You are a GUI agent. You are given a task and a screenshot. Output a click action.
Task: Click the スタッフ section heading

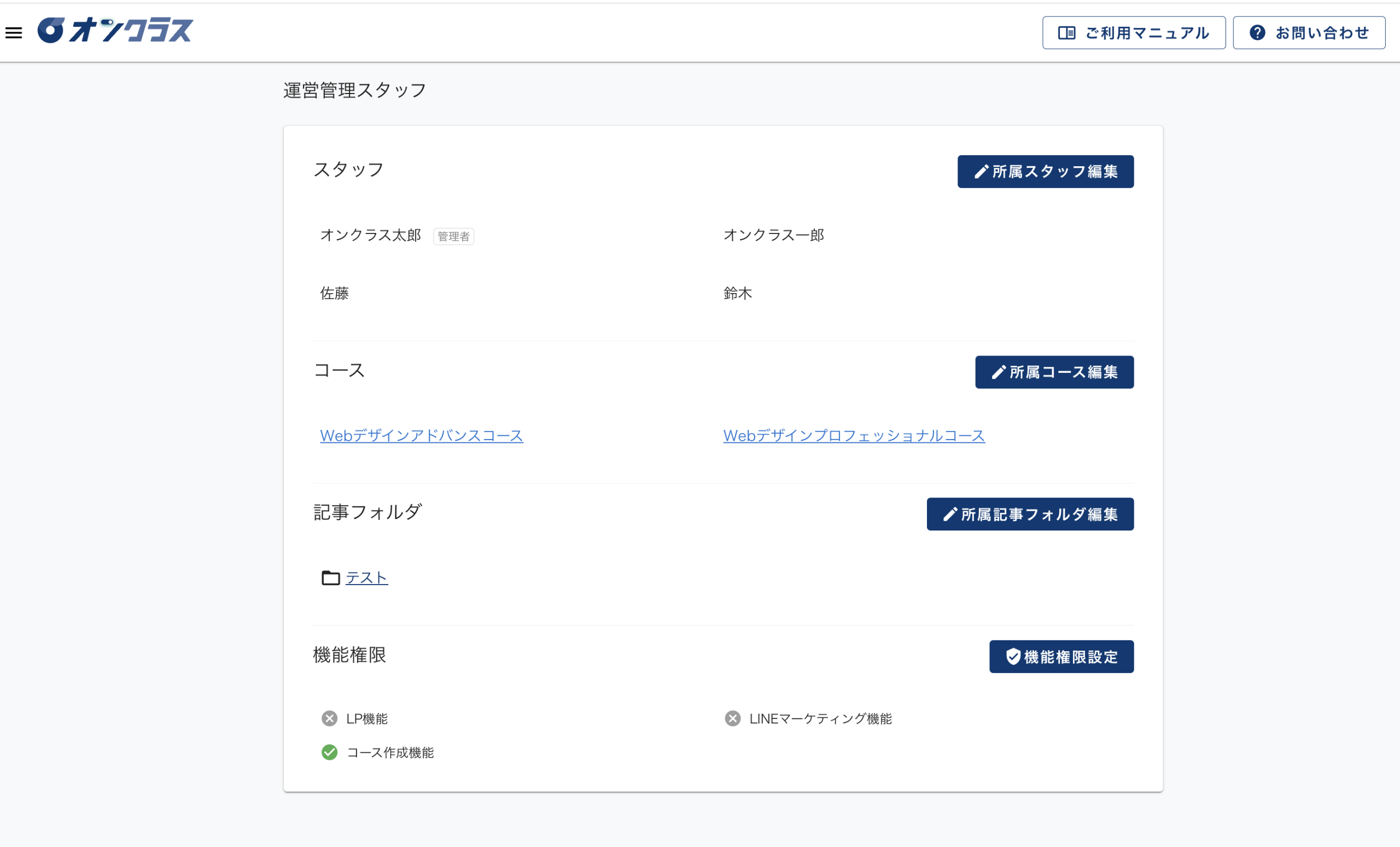tap(348, 170)
